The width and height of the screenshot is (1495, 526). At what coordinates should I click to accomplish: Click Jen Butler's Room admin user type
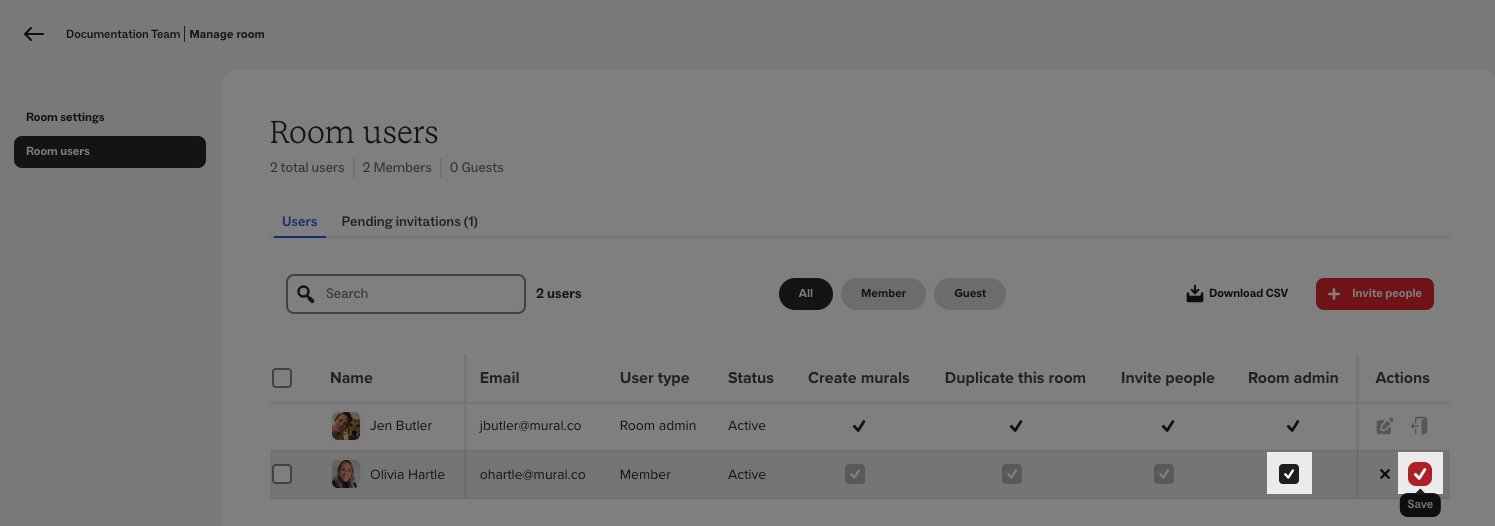tap(658, 426)
